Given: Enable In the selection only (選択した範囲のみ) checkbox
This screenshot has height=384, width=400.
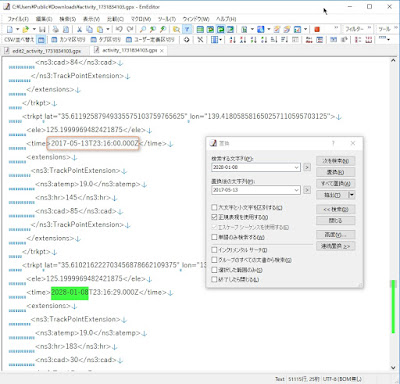Looking at the screenshot, I should point(214,270).
